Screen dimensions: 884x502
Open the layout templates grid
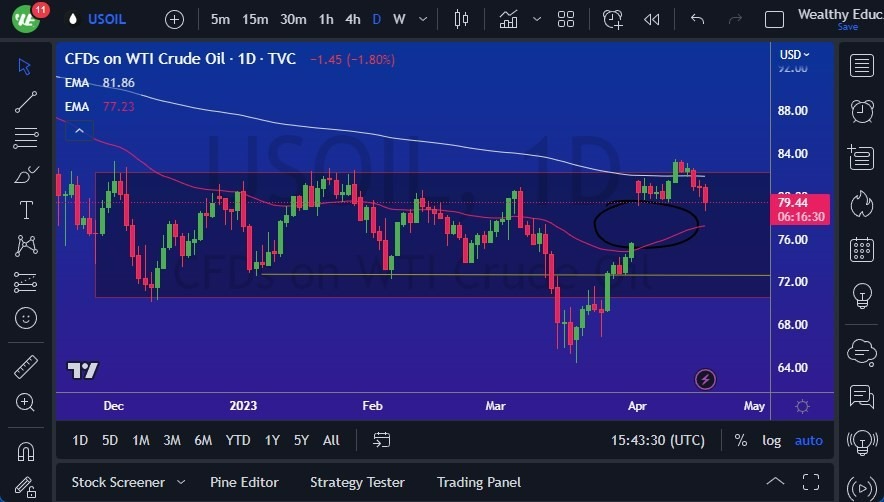coord(565,20)
